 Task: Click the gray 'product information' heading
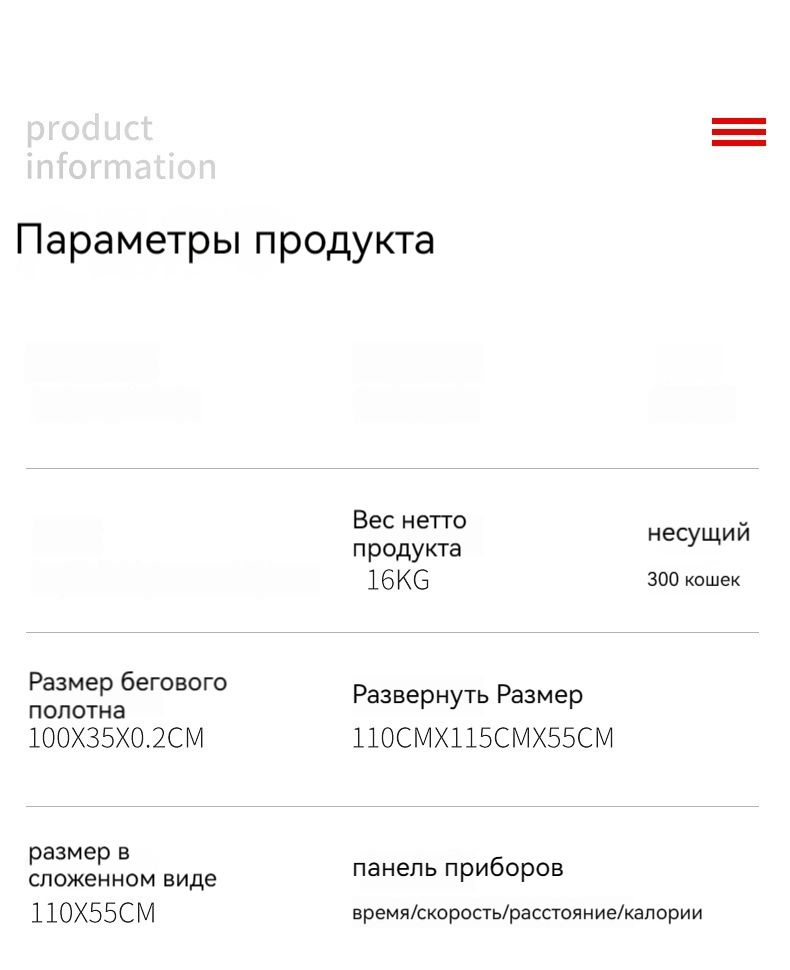(x=120, y=147)
